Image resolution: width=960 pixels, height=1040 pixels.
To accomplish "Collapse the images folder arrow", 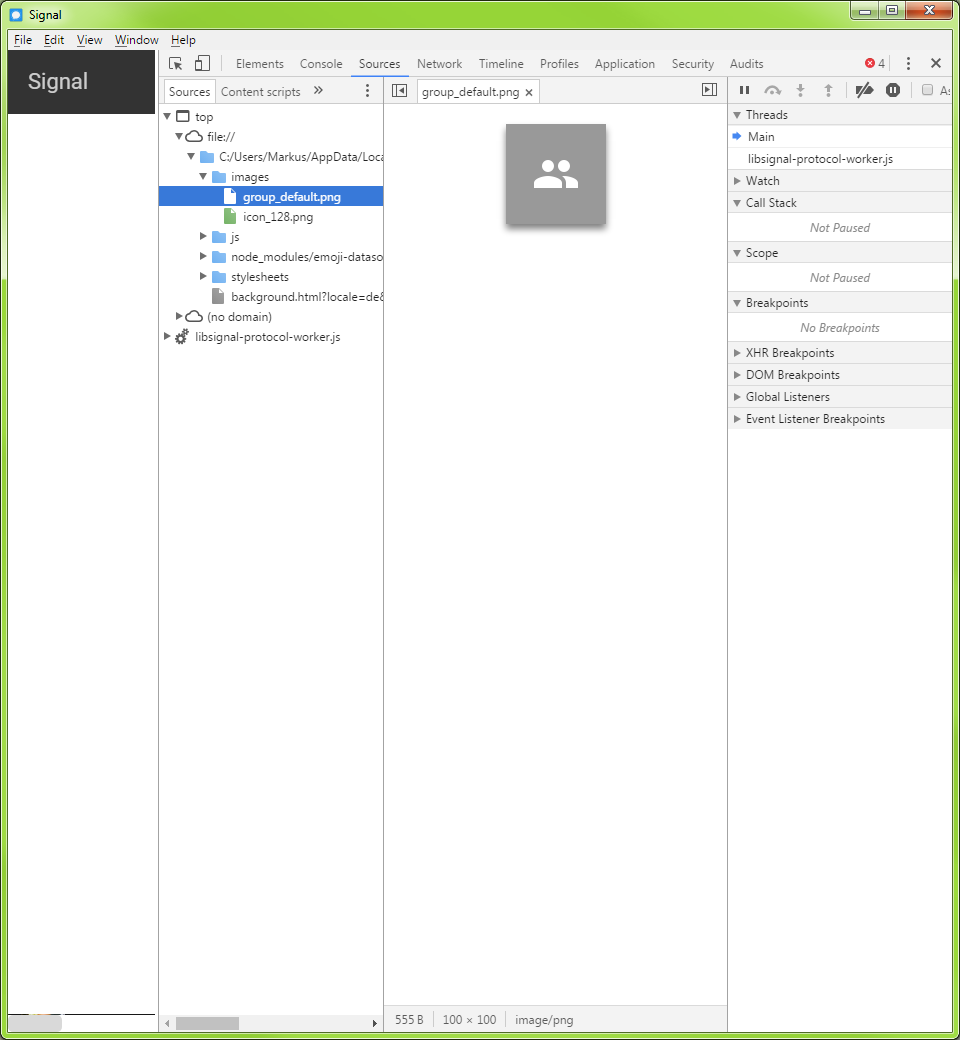I will 203,176.
